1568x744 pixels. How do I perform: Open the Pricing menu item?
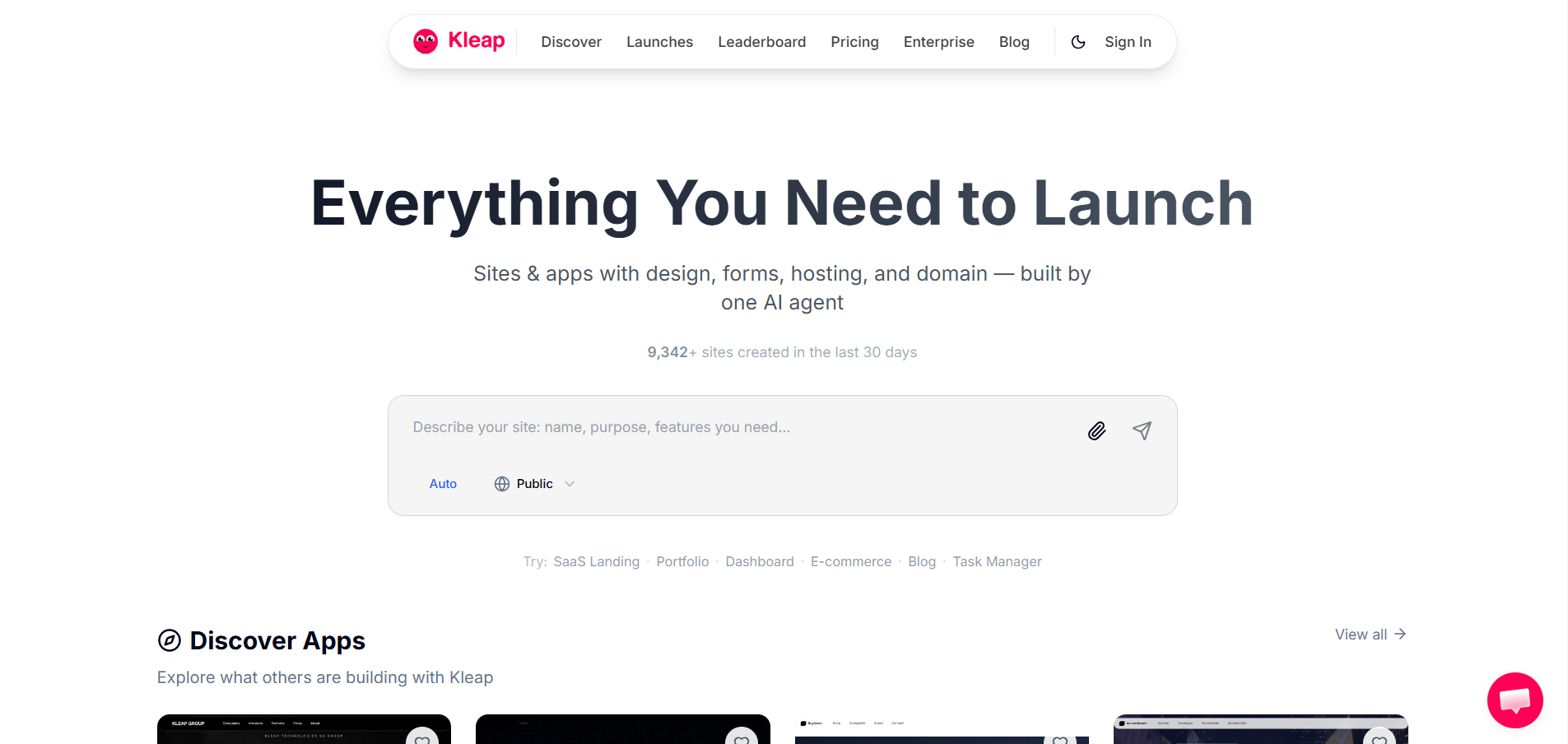point(854,41)
